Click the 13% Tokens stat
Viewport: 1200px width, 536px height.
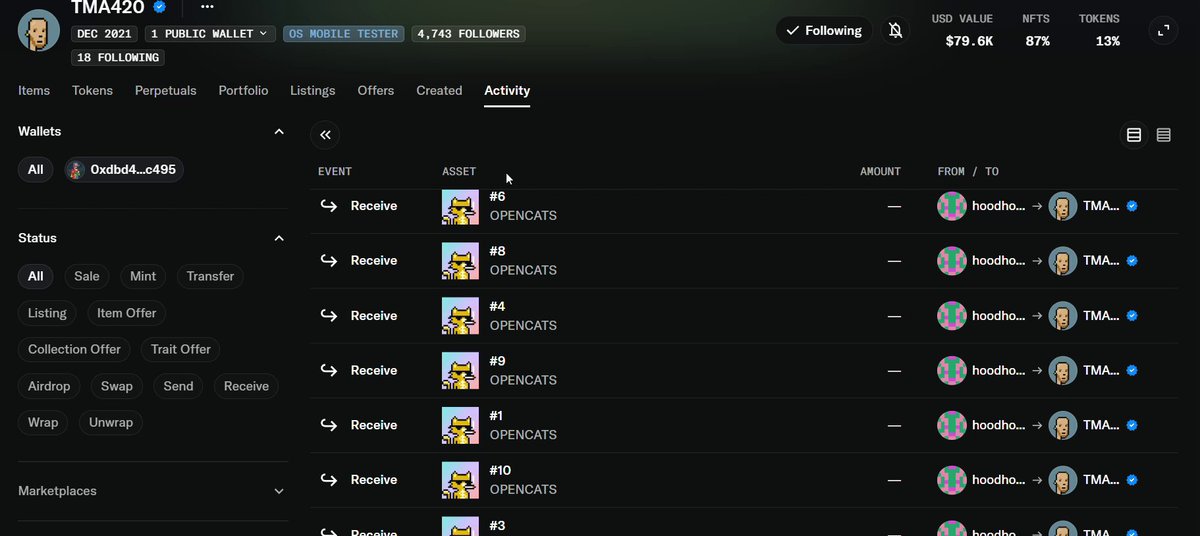[x=1107, y=41]
